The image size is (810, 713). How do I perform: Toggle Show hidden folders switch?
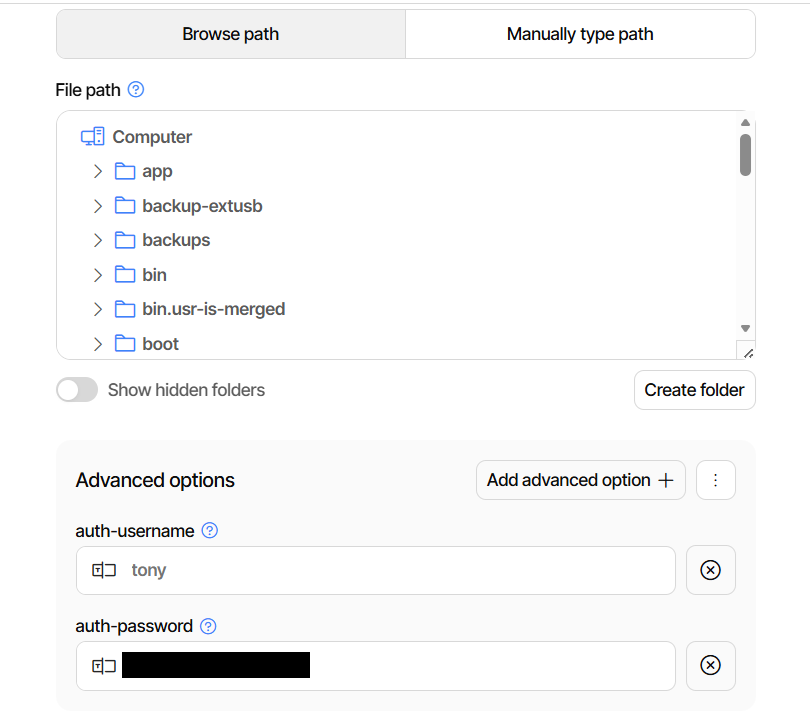(77, 390)
